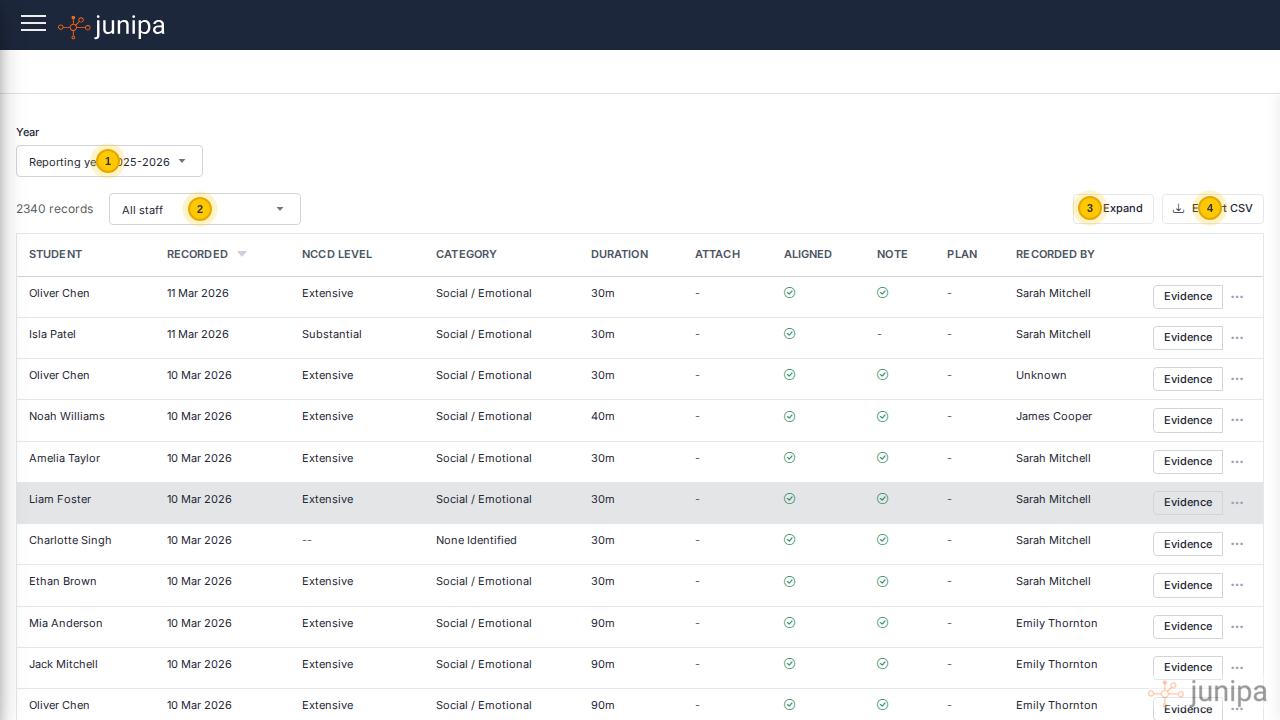Click Expand to widen the records table
Image resolution: width=1280 pixels, height=720 pixels.
click(1113, 208)
